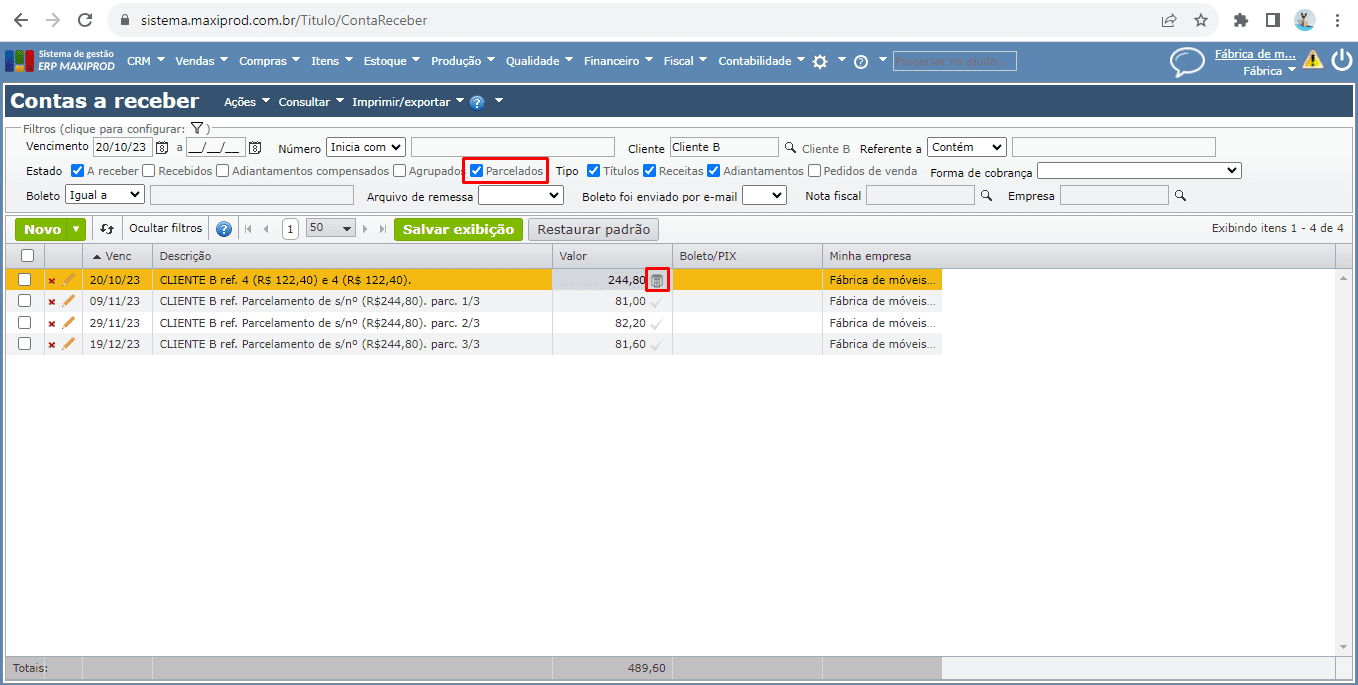1358x685 pixels.
Task: Open the Boleto 'Igual a' dropdown
Action: coord(105,195)
